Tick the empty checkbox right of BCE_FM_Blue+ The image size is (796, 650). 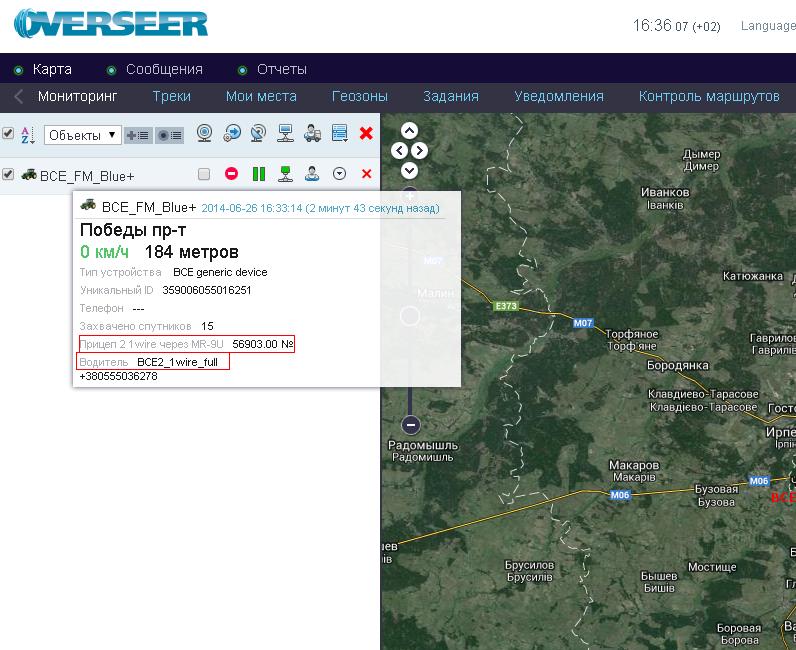pyautogui.click(x=204, y=174)
